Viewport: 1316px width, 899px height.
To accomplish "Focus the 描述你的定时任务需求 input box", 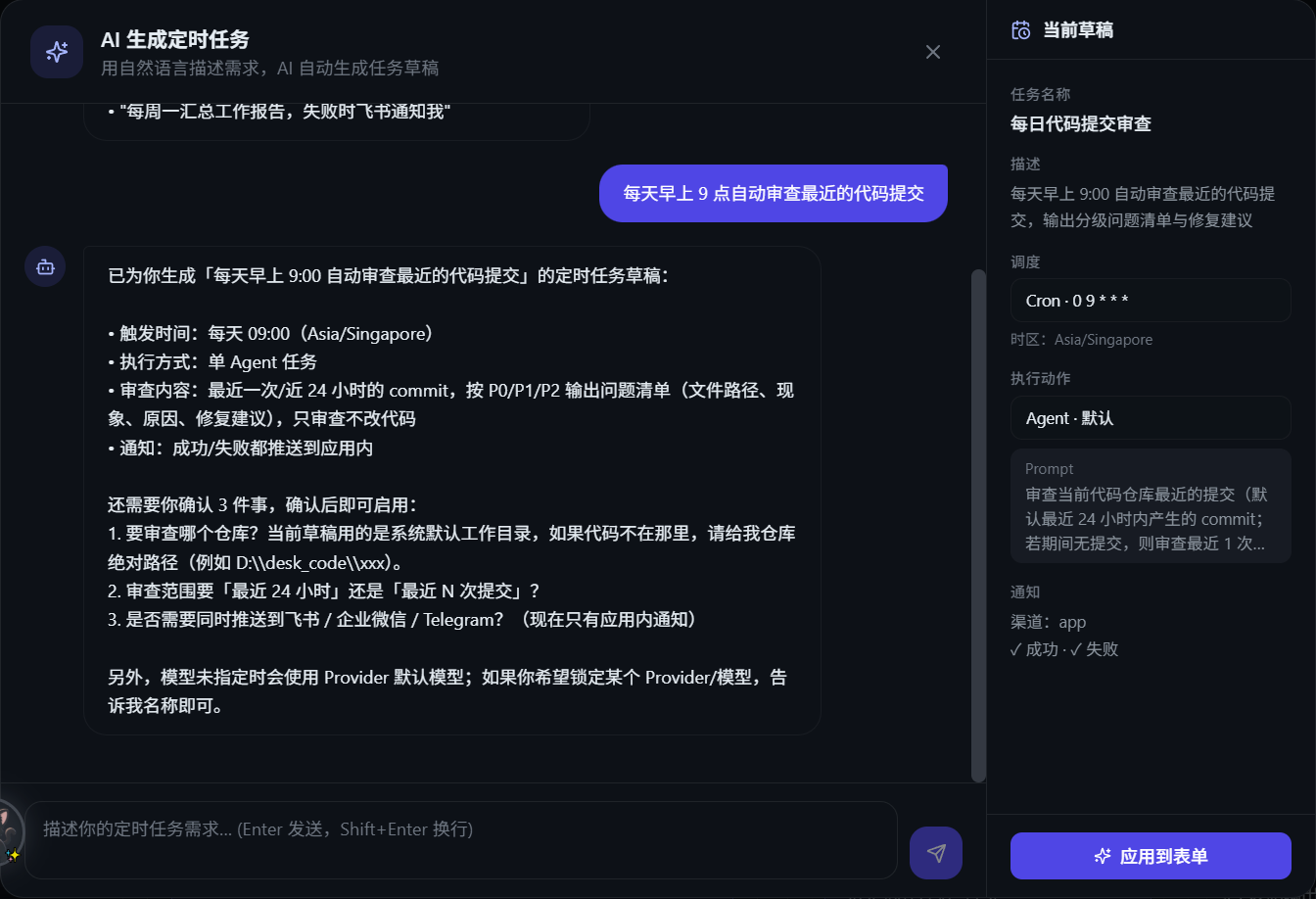I will click(461, 840).
